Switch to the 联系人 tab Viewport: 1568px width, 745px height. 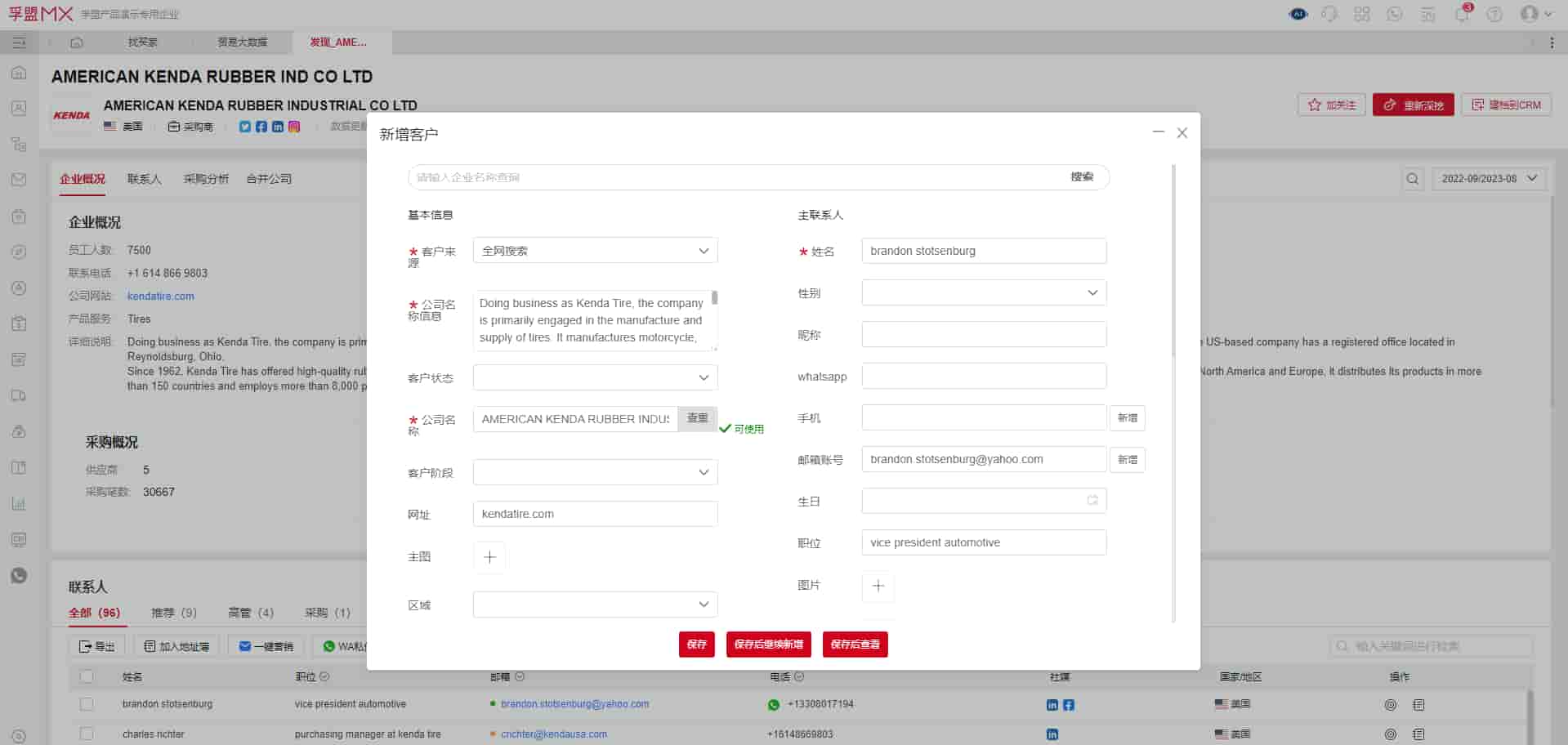[x=144, y=179]
